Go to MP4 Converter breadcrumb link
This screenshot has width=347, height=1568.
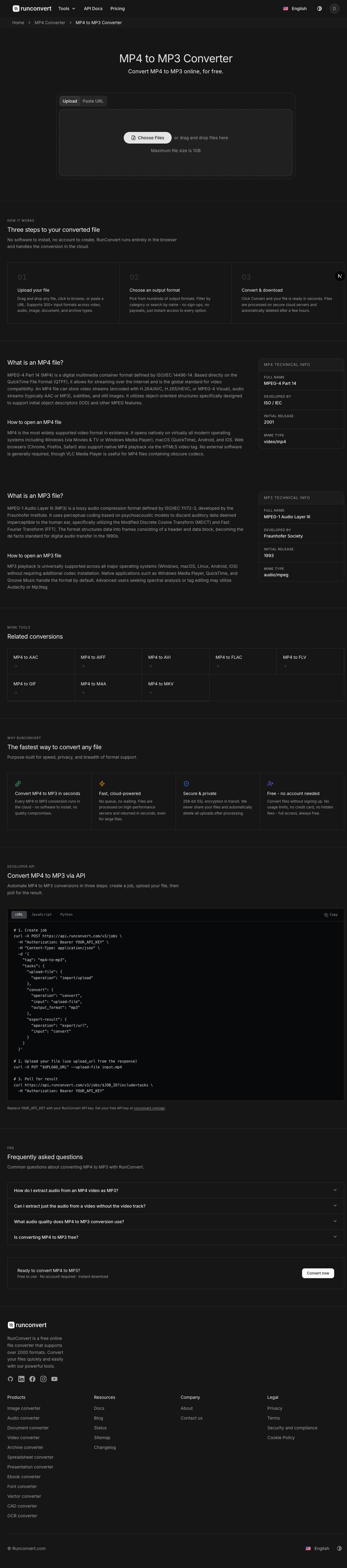(x=50, y=23)
